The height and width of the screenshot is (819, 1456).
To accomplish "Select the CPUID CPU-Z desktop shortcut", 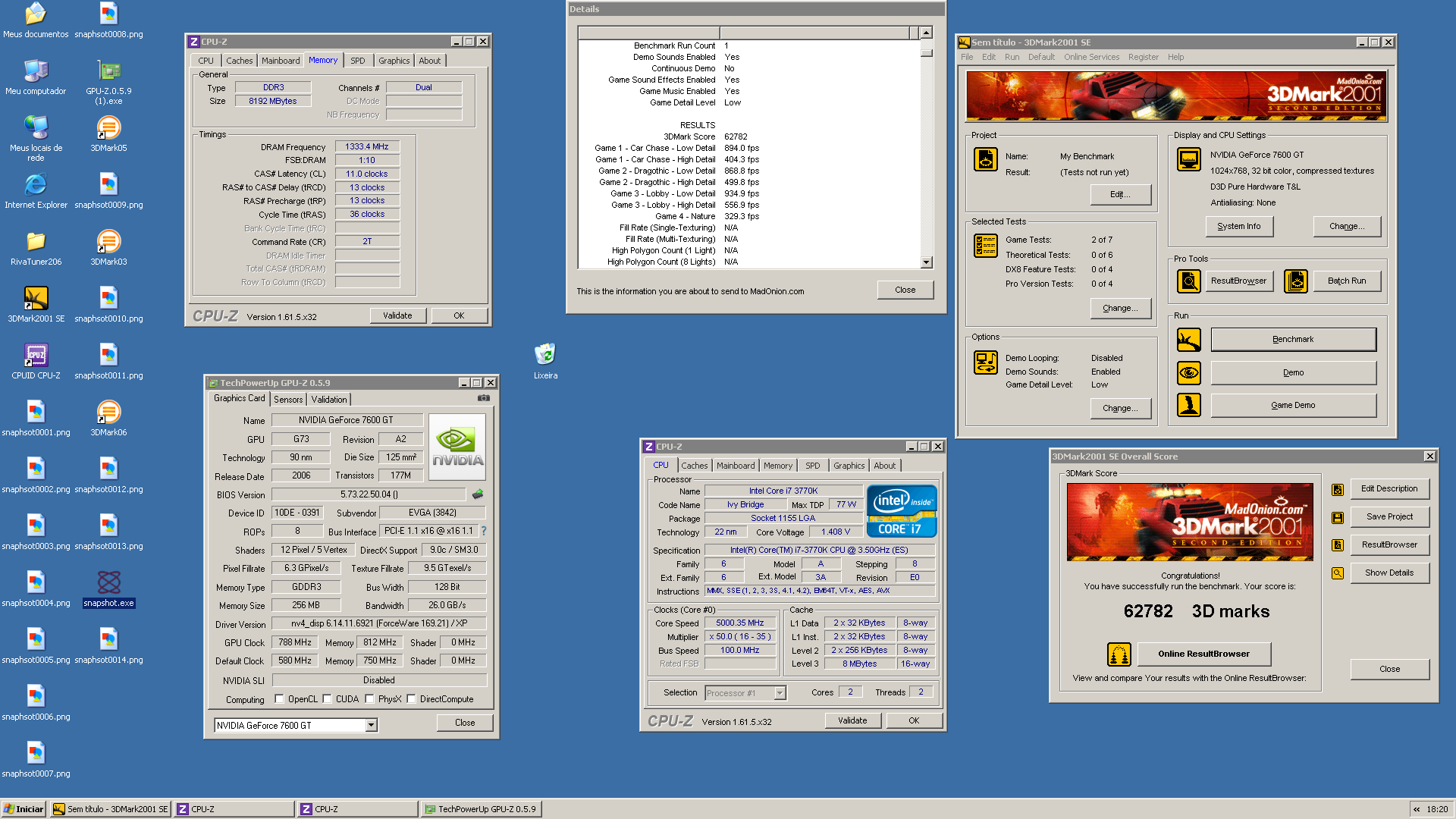I will pos(36,361).
